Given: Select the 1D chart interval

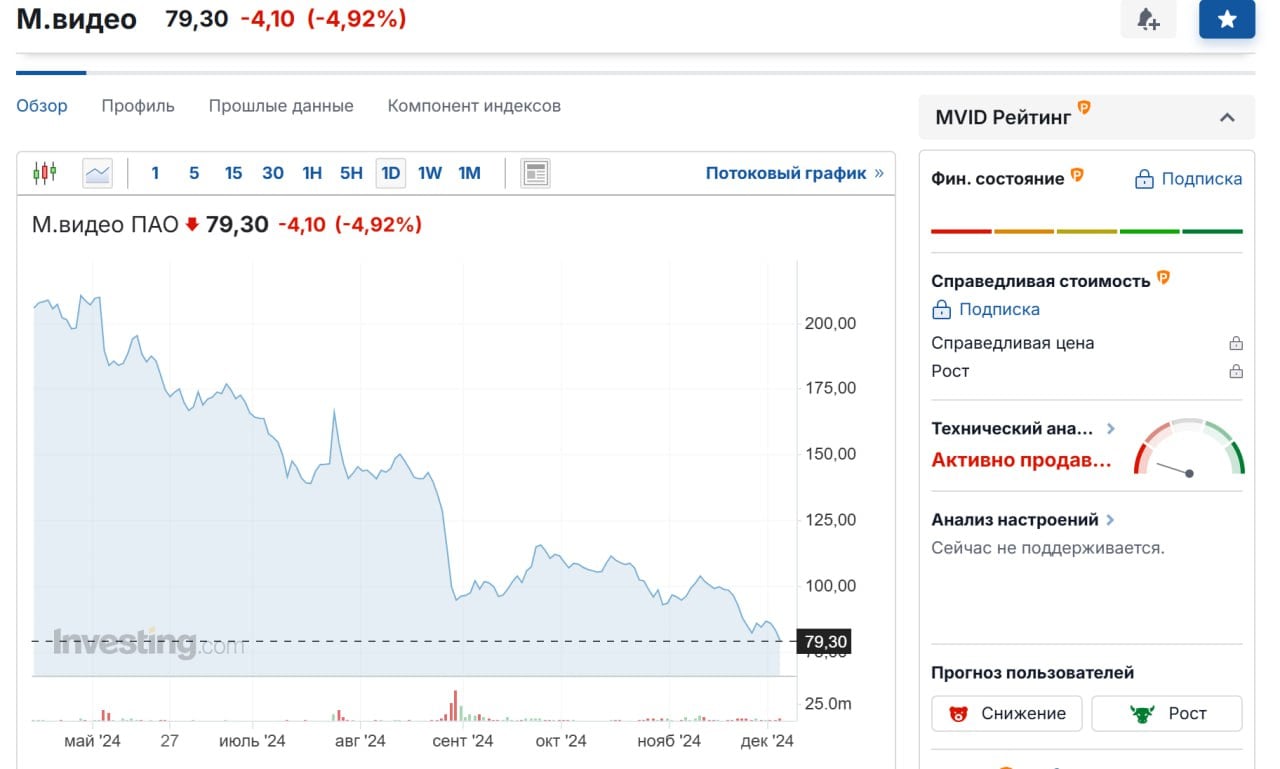Looking at the screenshot, I should [390, 173].
